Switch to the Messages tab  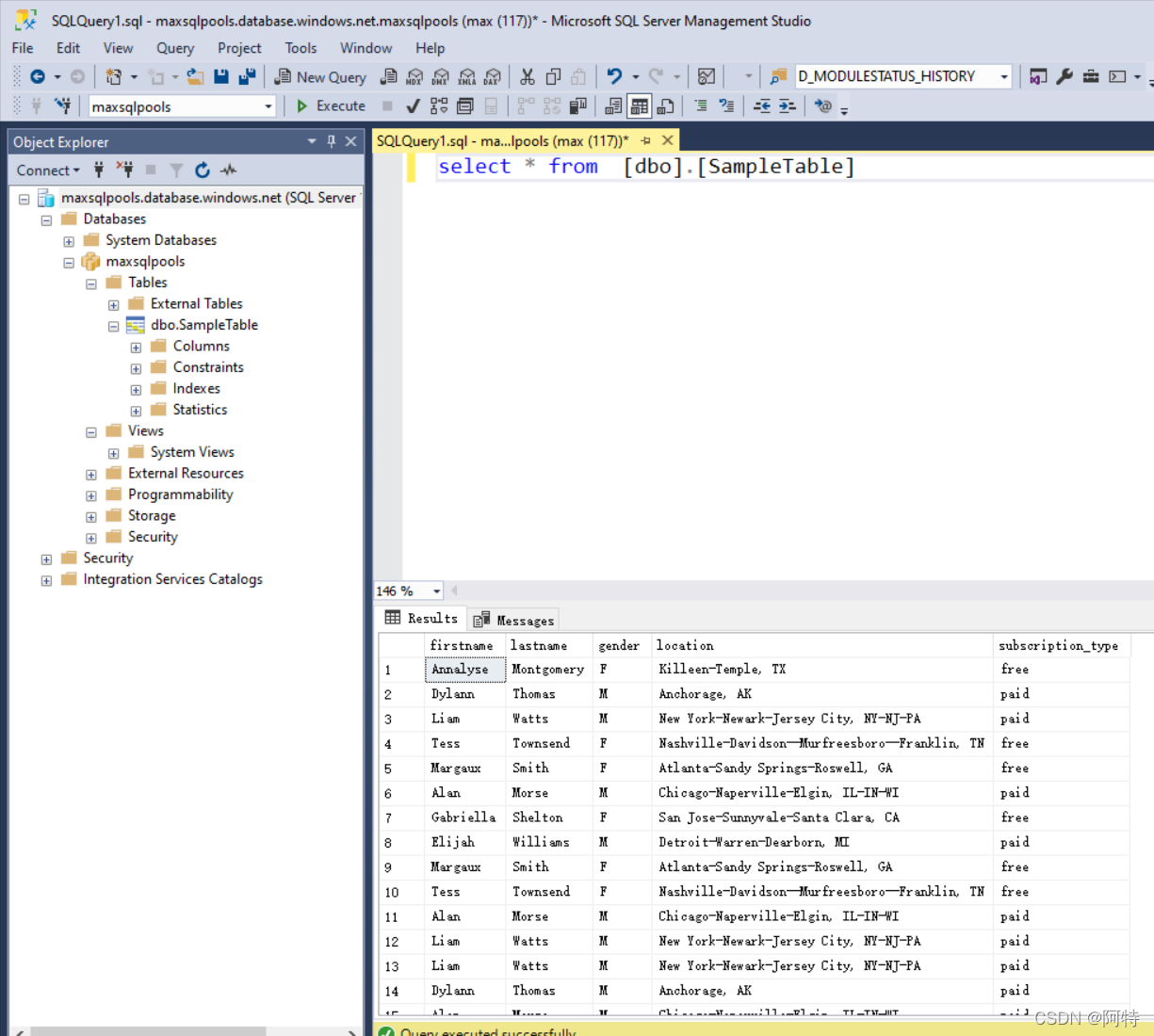coord(513,620)
